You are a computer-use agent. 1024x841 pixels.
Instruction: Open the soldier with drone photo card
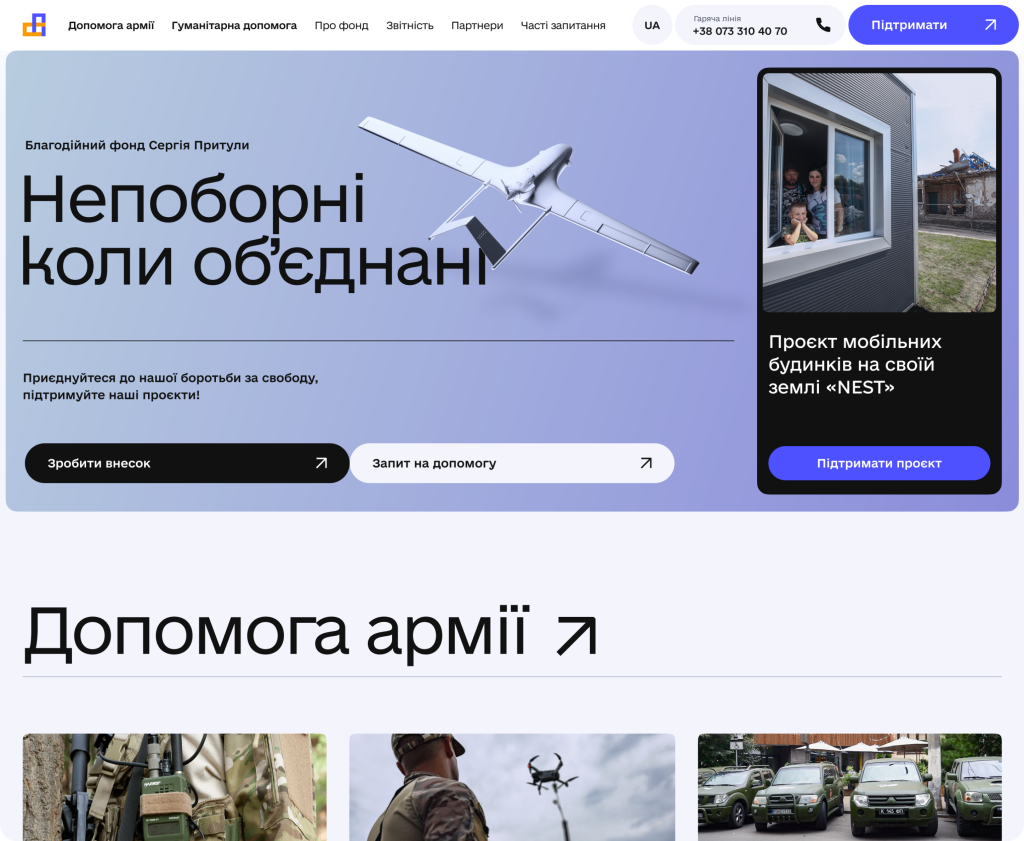click(512, 787)
